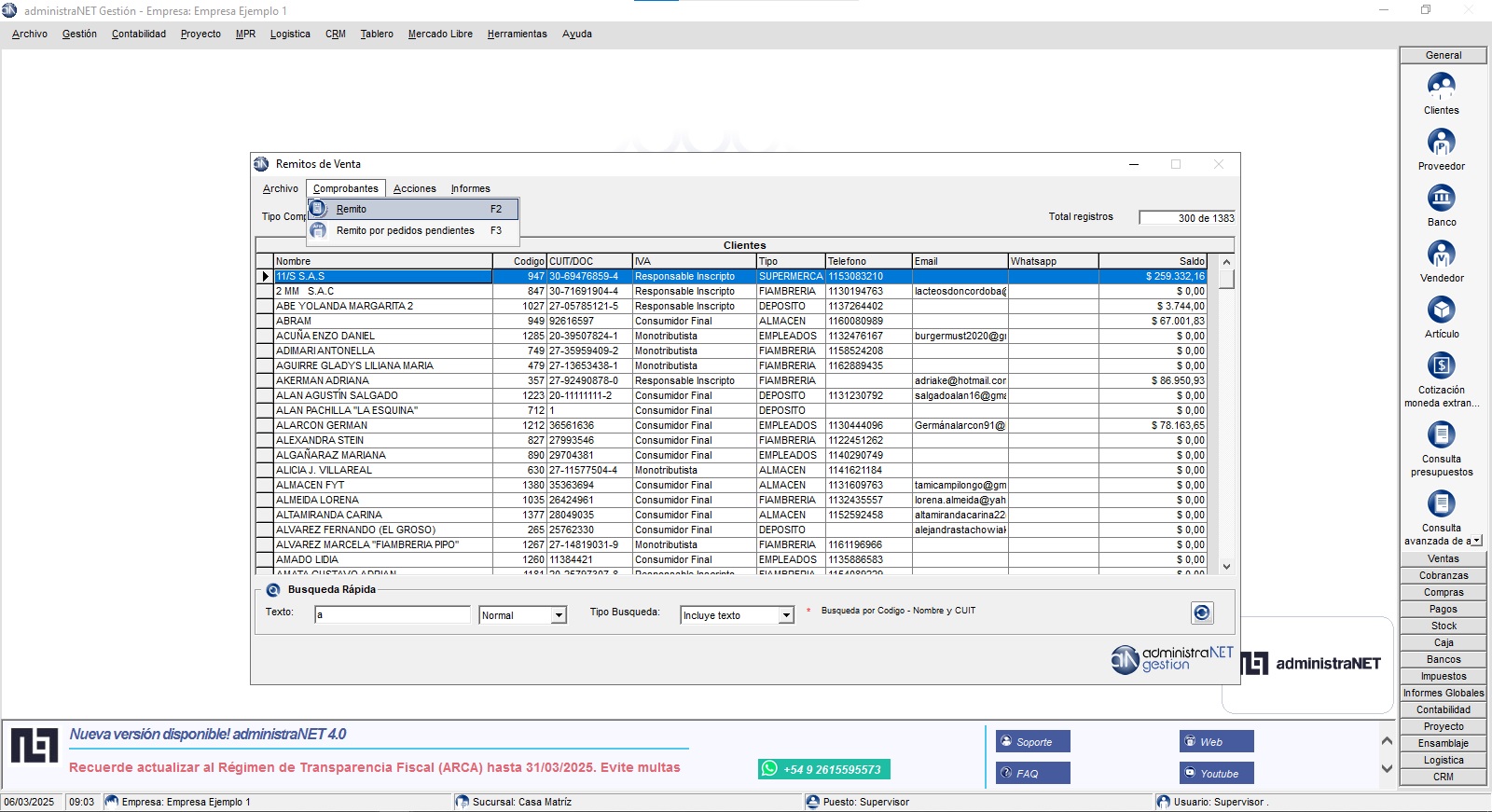Open Acciones menu in Remitos de Venta
1492x812 pixels.
tap(415, 189)
